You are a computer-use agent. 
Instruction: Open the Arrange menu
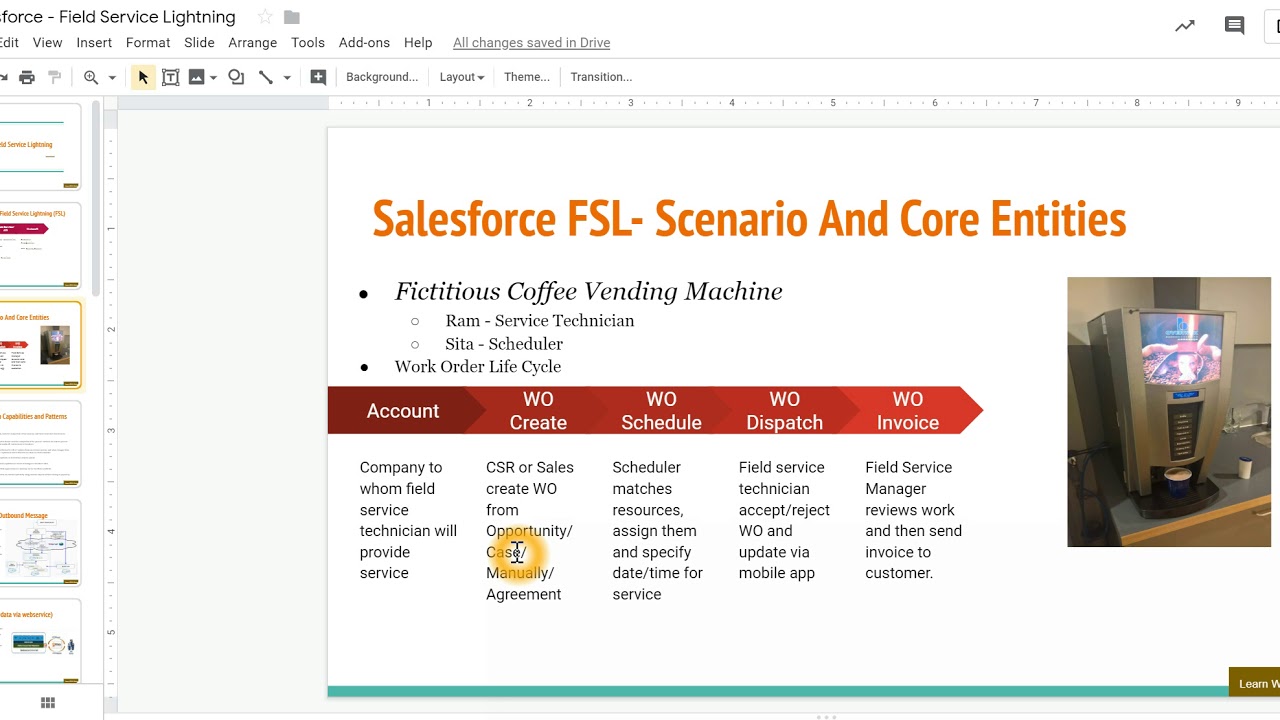252,43
